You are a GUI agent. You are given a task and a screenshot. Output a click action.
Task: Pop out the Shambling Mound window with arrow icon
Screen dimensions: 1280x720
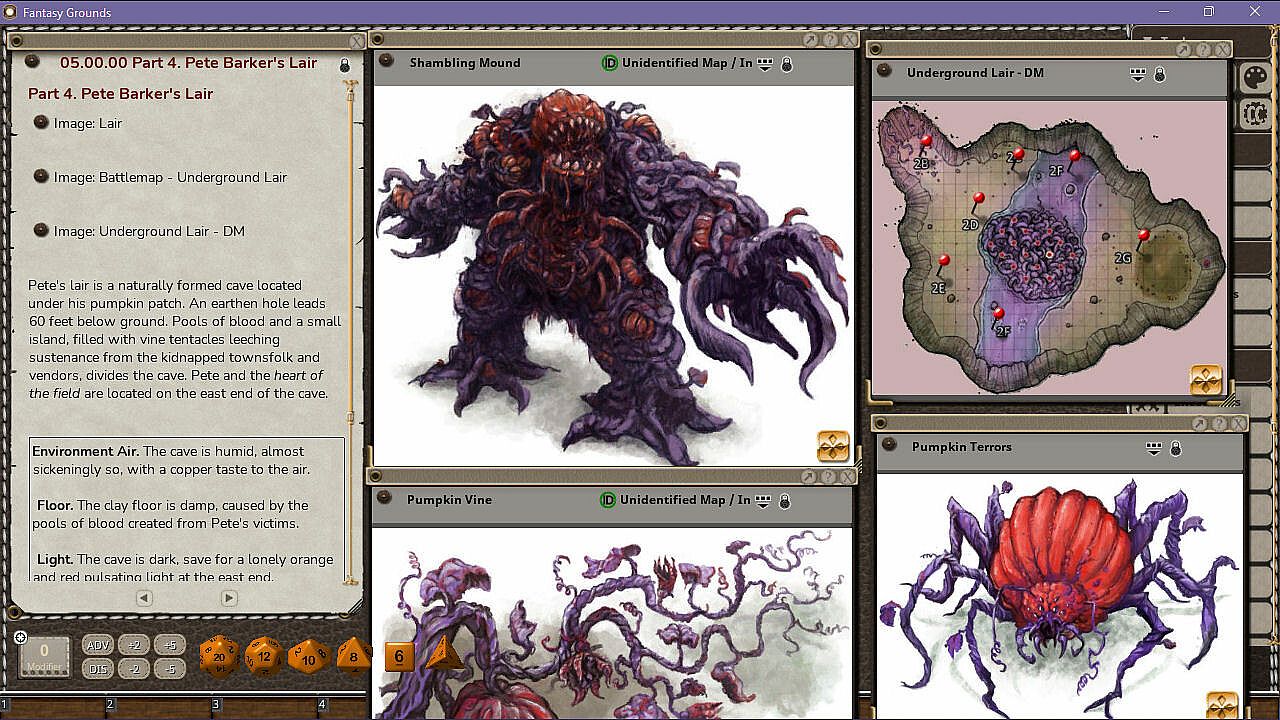(x=810, y=40)
